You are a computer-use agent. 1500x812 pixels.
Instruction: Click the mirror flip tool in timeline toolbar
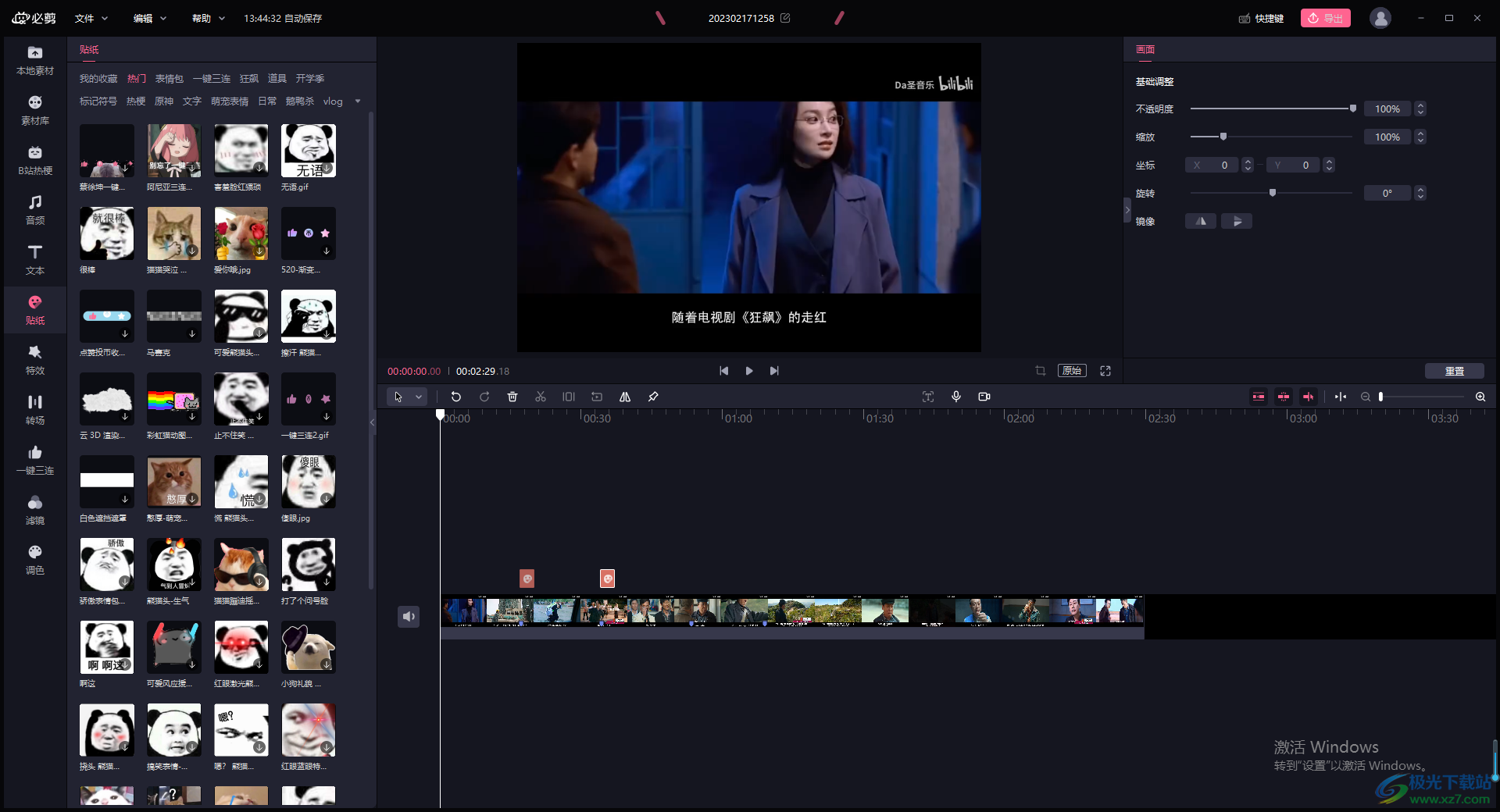point(625,397)
